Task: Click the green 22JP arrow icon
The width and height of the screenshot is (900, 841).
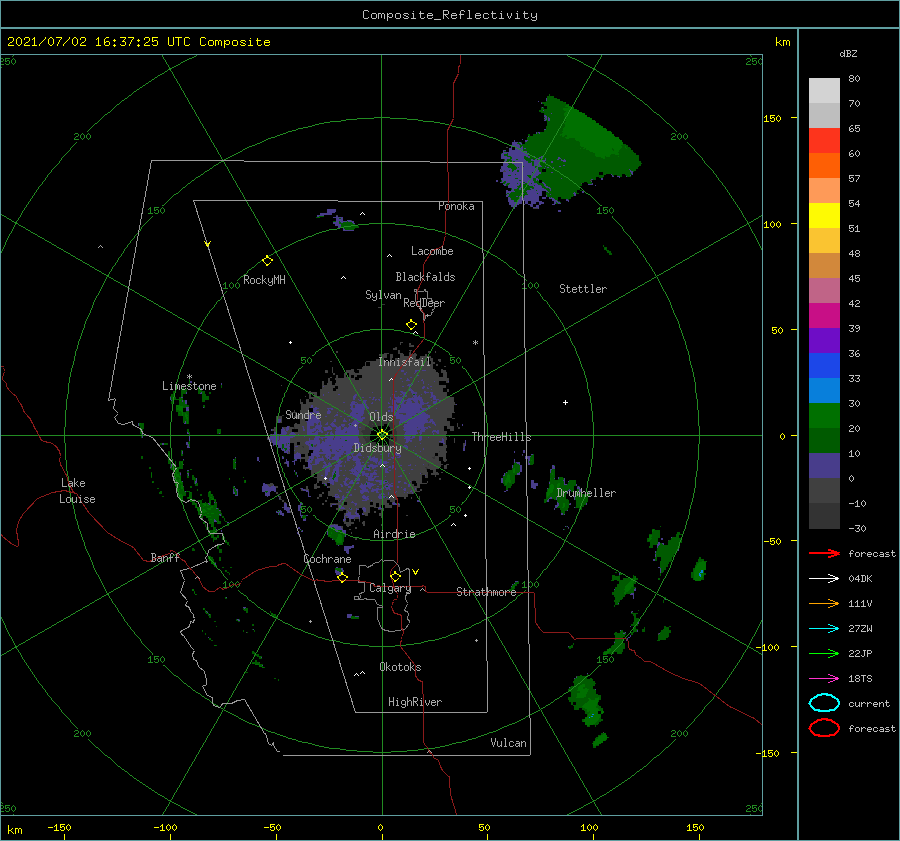Action: pyautogui.click(x=824, y=653)
